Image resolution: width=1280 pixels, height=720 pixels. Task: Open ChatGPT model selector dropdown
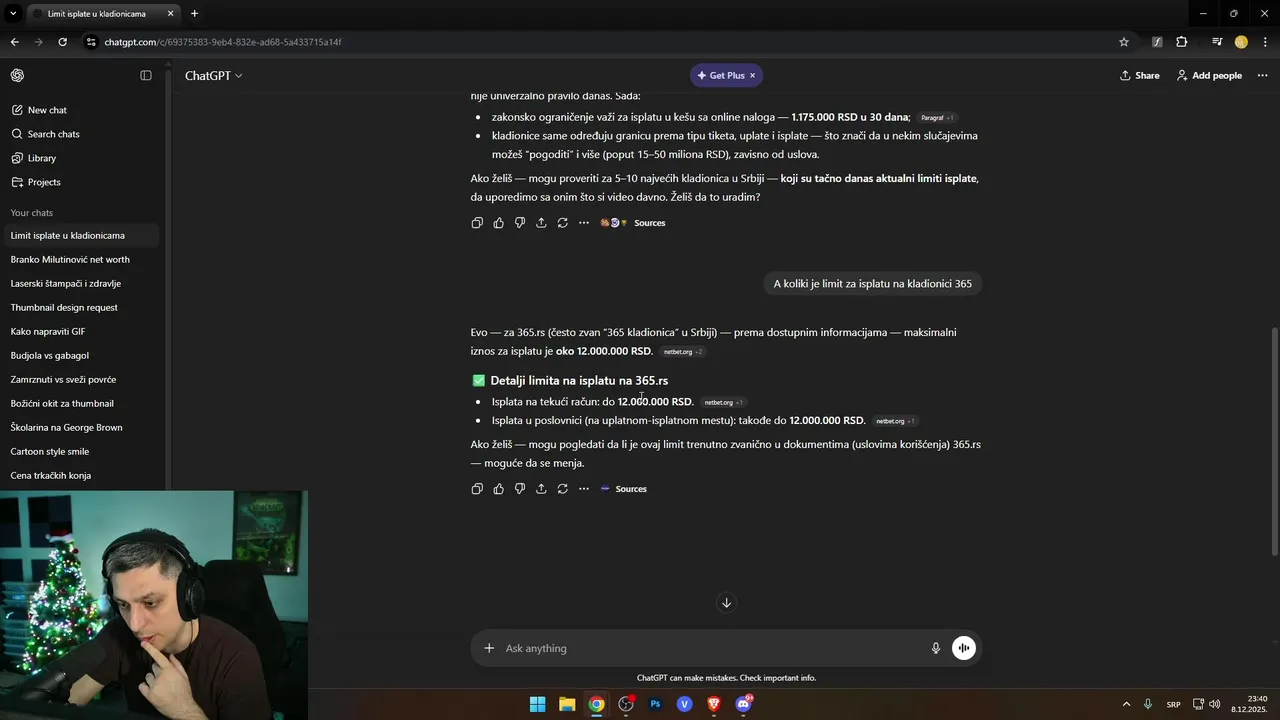click(213, 75)
